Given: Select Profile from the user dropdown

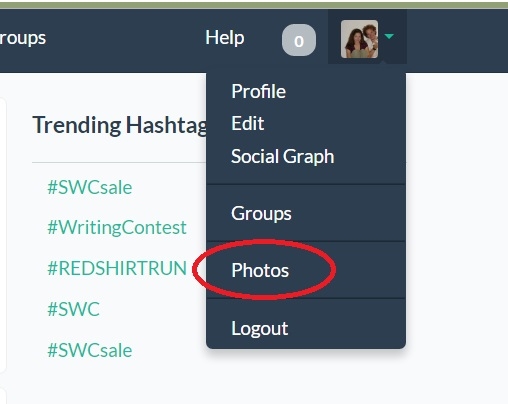Looking at the screenshot, I should coord(258,91).
